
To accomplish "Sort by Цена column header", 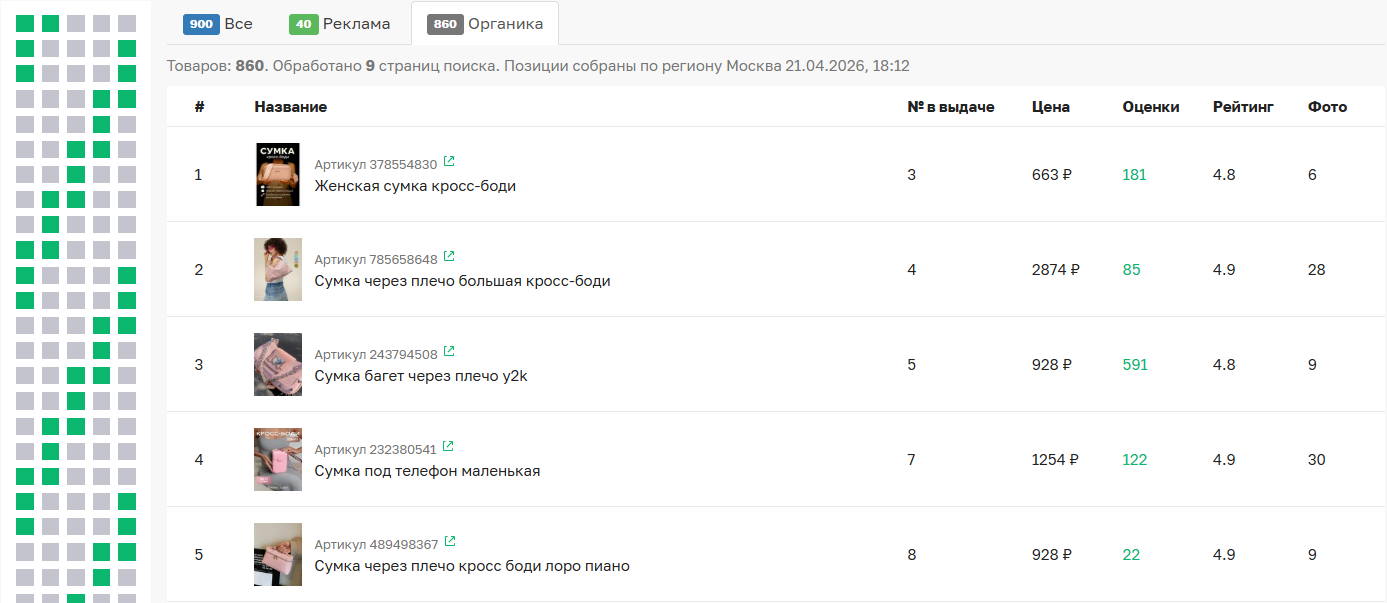I will click(1051, 107).
